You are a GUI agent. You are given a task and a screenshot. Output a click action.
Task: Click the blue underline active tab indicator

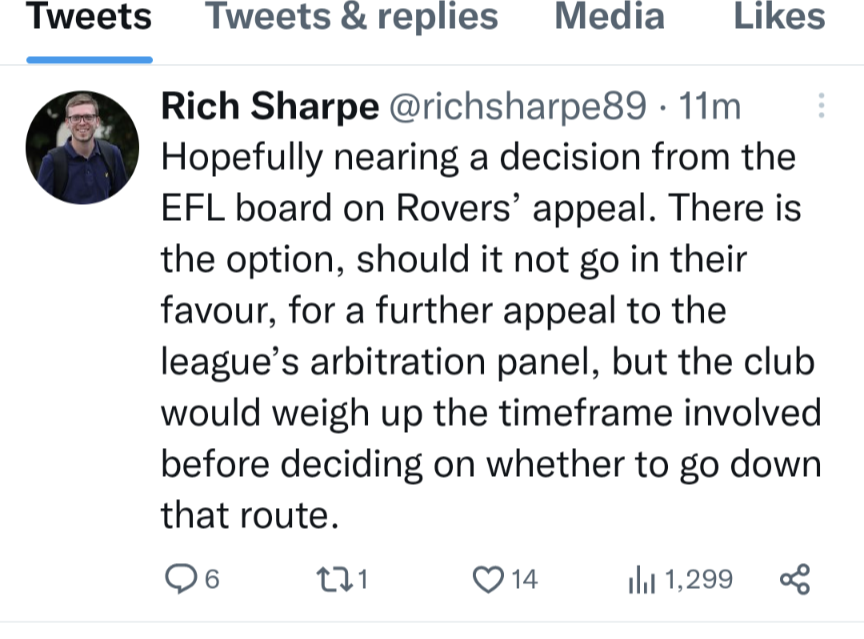89,59
